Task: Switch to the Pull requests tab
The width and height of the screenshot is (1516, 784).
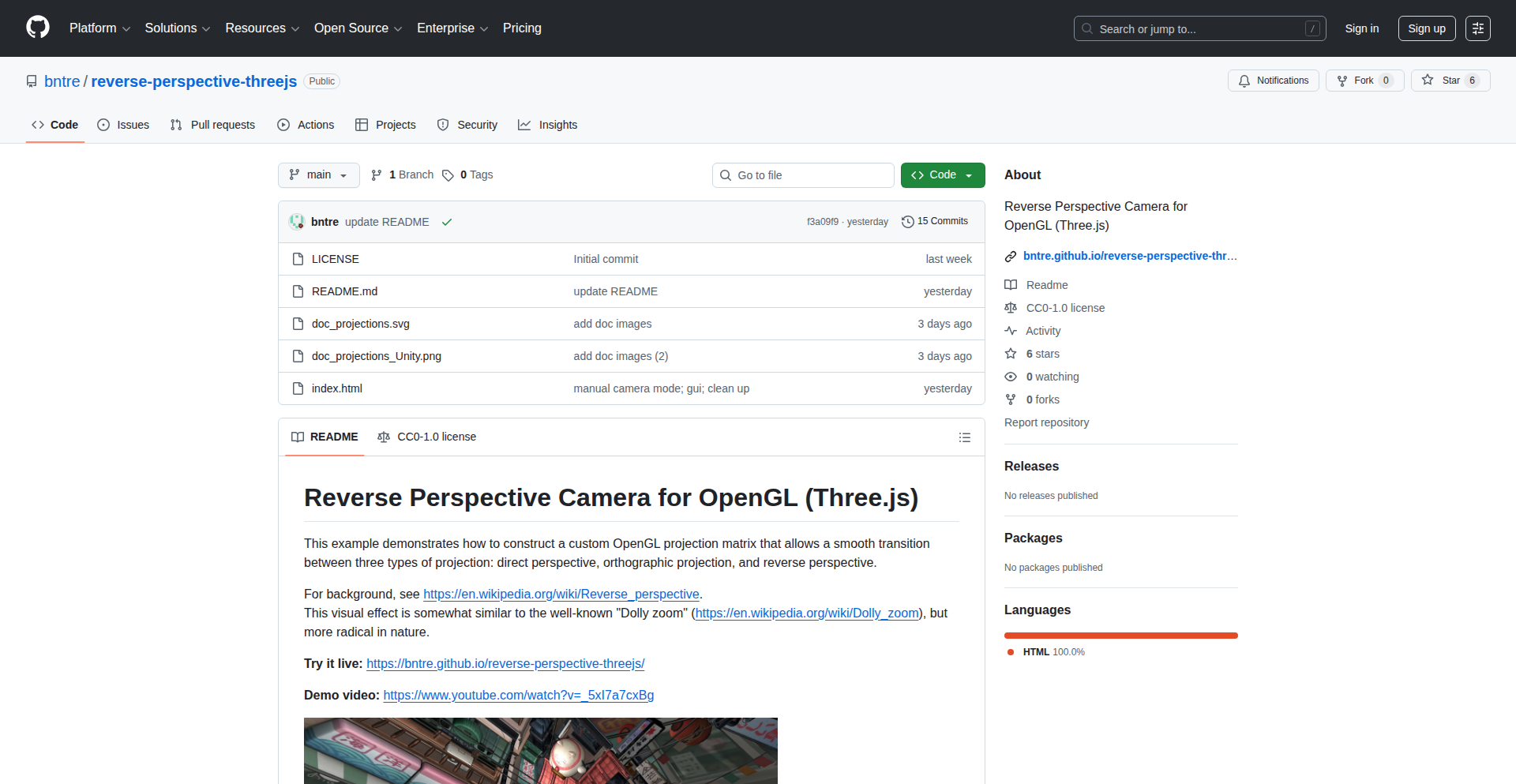Action: [212, 125]
